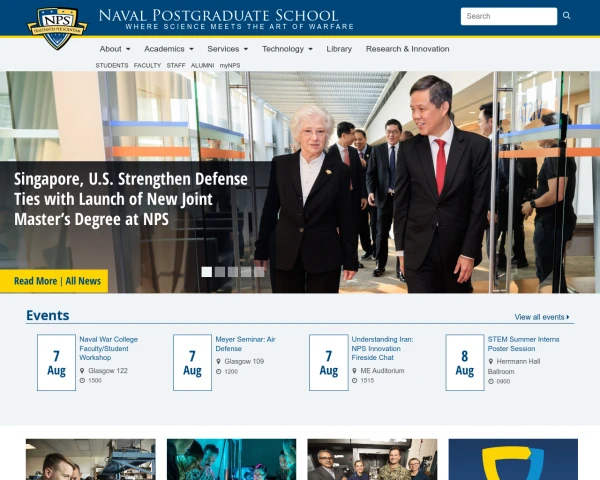Click clock icon next to 0900
The image size is (600, 480).
[x=491, y=381]
